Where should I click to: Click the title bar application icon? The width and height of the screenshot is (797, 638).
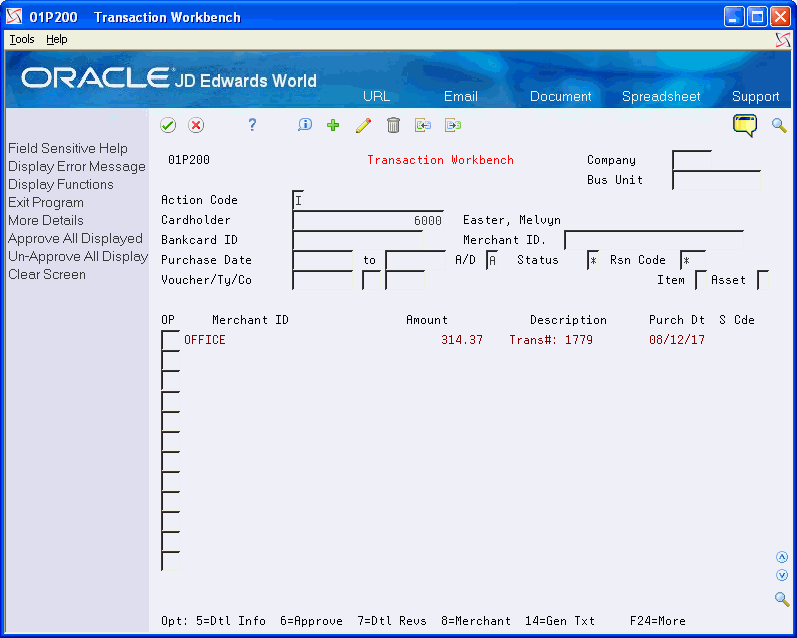(x=14, y=17)
